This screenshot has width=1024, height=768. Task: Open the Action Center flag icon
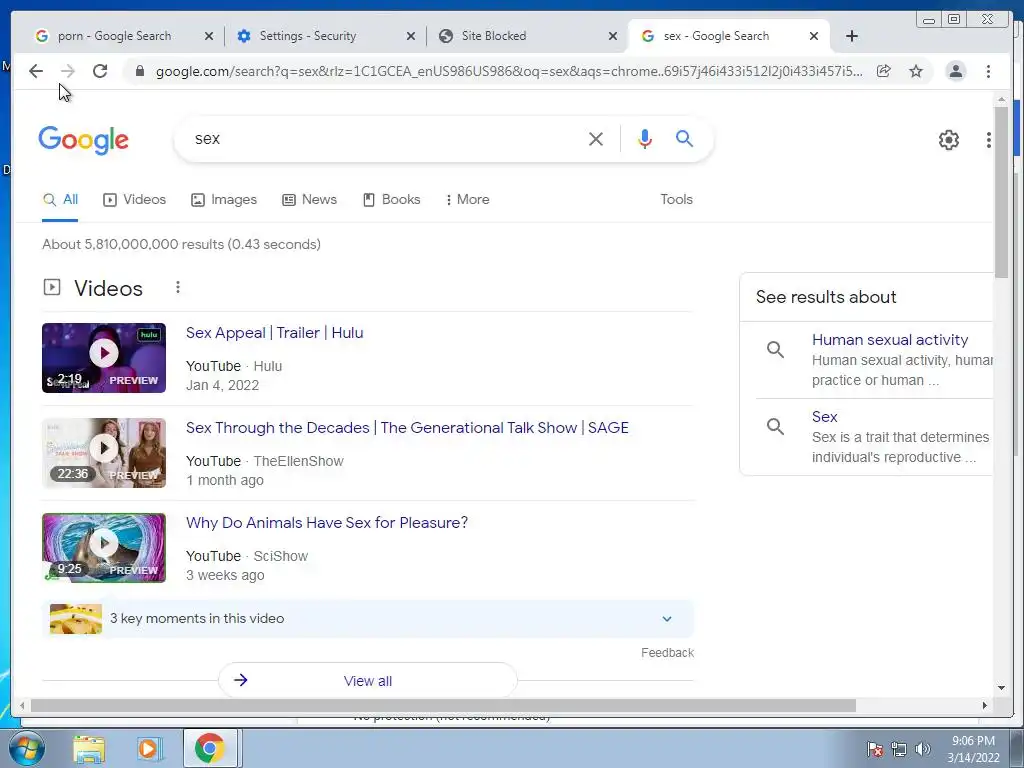[875, 749]
